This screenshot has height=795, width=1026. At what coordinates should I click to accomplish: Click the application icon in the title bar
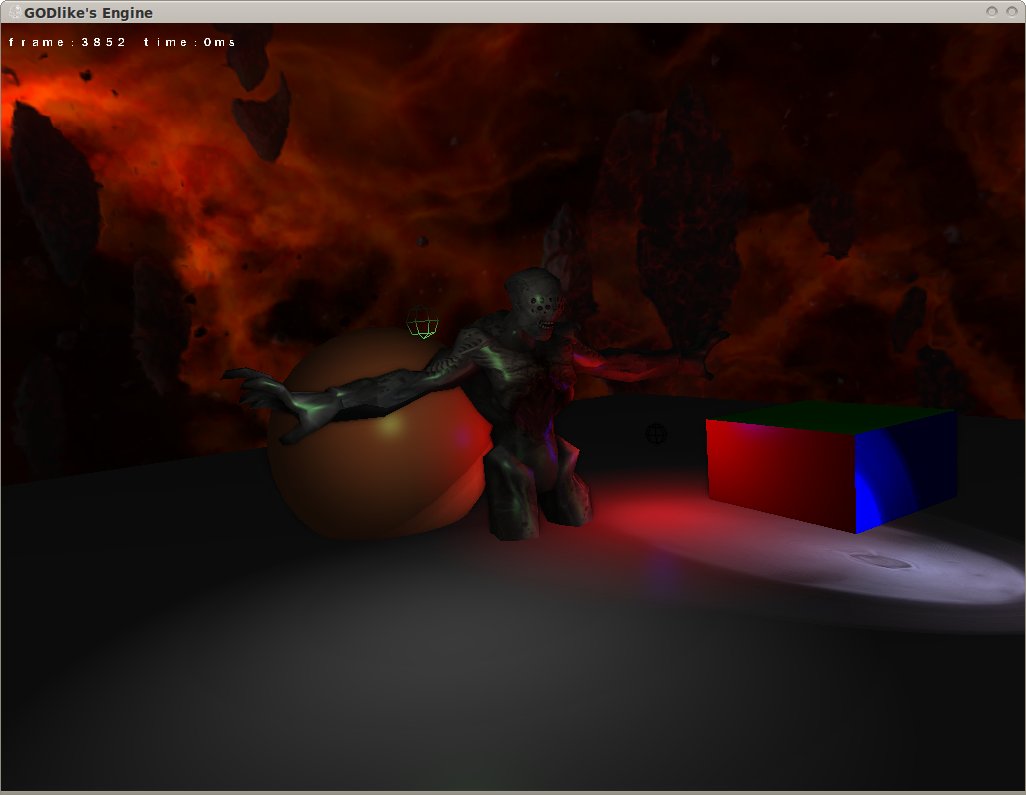[x=14, y=12]
